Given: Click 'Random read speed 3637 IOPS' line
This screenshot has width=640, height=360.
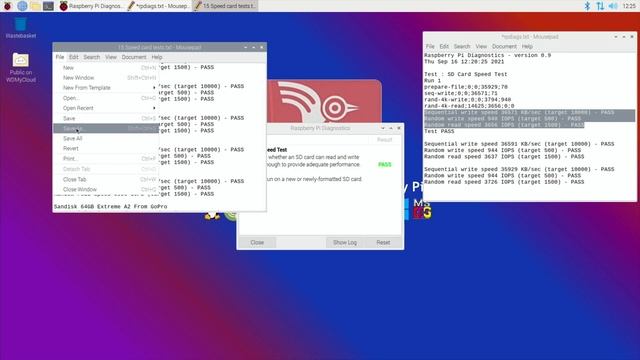Looking at the screenshot, I should pos(504,156).
